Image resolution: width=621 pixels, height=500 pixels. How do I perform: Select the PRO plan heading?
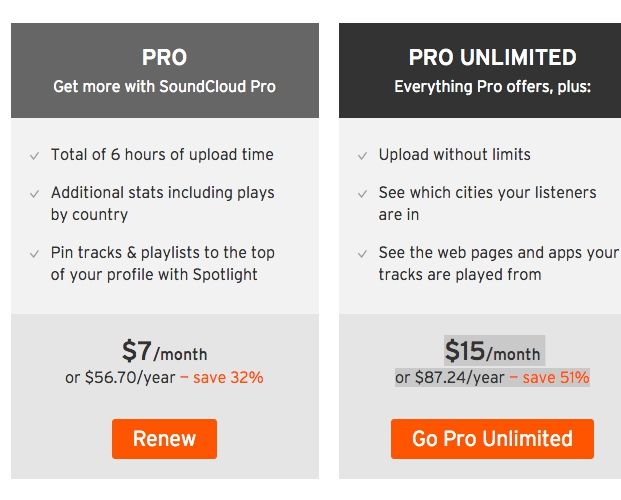[x=164, y=57]
